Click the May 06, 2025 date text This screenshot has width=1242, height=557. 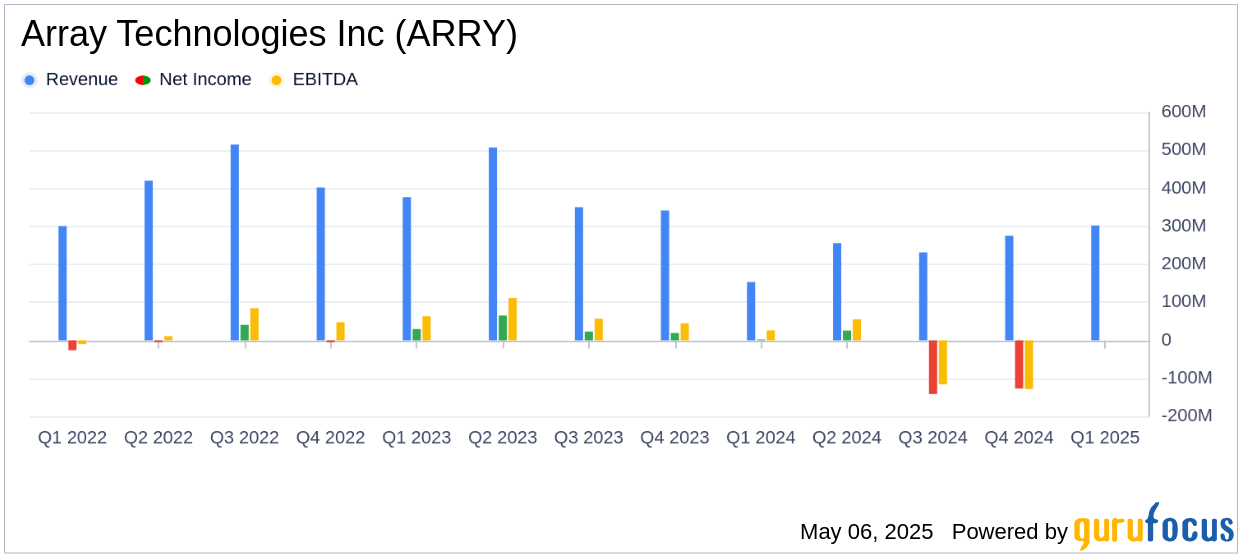click(866, 532)
